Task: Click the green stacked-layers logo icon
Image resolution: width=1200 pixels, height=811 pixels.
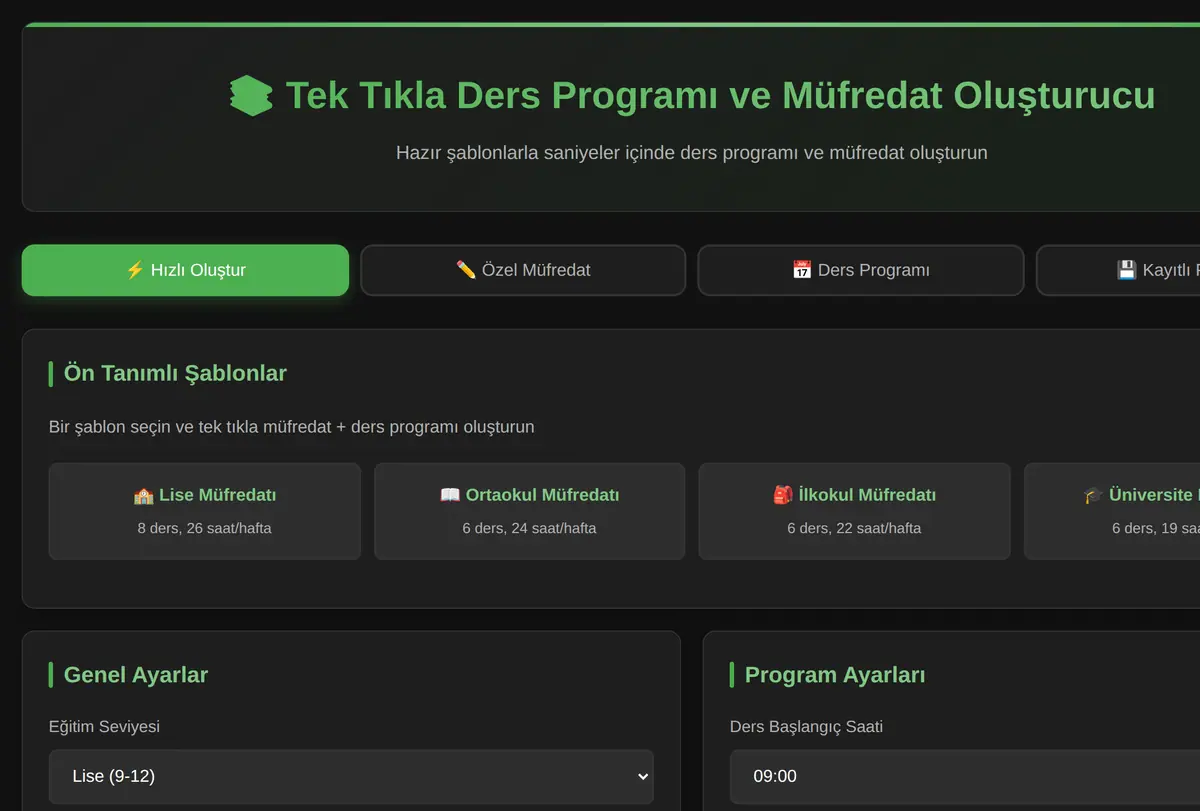Action: (251, 96)
